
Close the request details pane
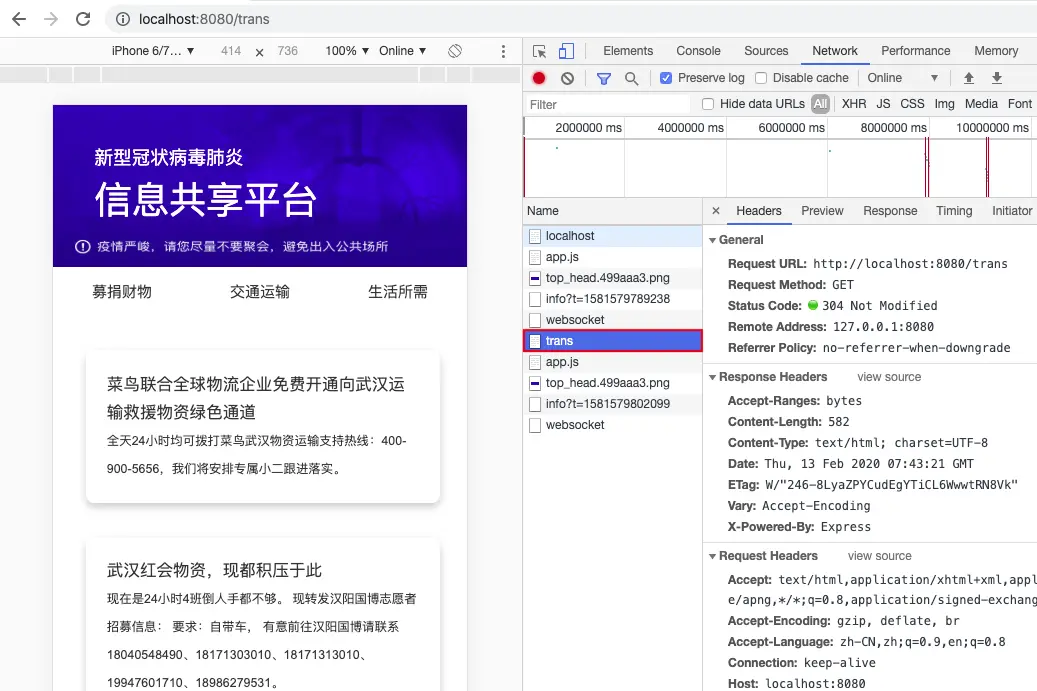[x=716, y=211]
